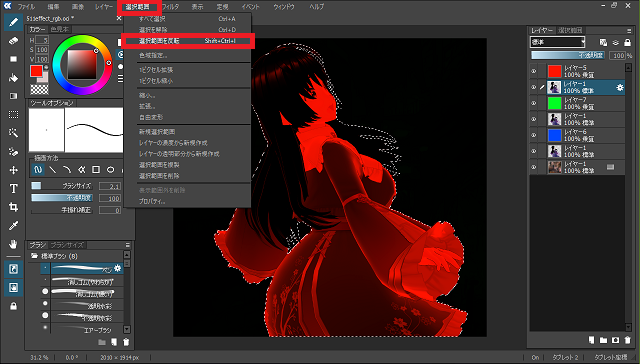Adjust the brush opacity slider
The image size is (640, 364).
point(62,198)
